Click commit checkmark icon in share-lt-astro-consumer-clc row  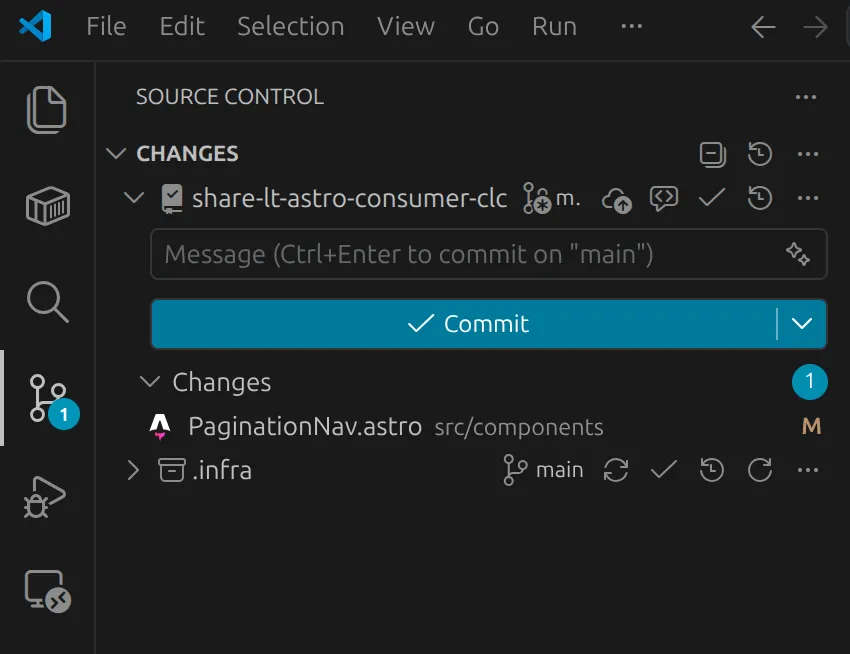(712, 198)
